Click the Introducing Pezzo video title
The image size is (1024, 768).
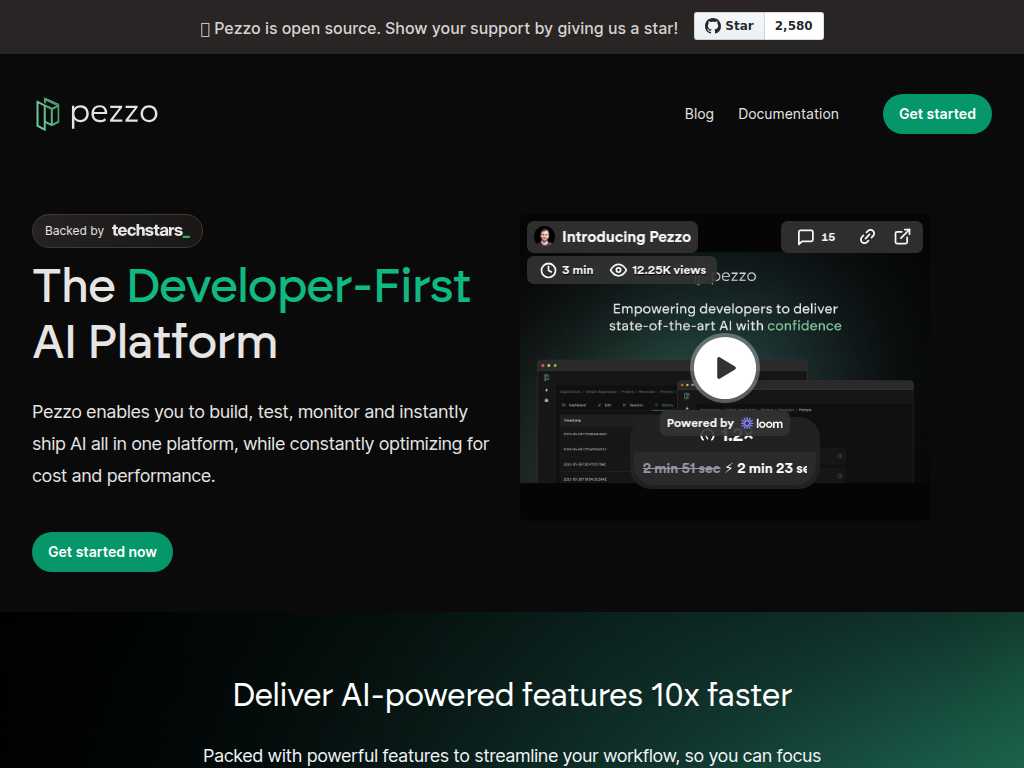626,237
